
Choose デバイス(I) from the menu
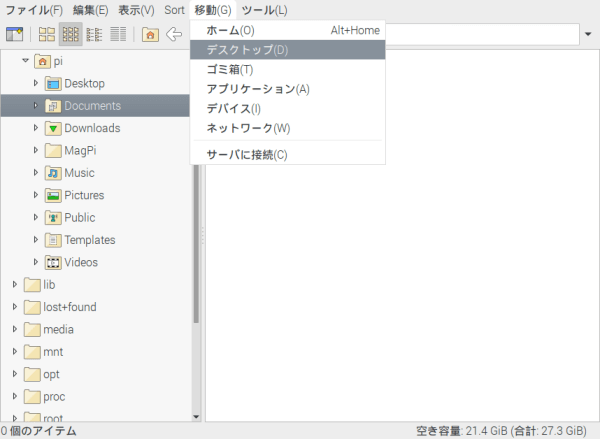click(x=288, y=108)
